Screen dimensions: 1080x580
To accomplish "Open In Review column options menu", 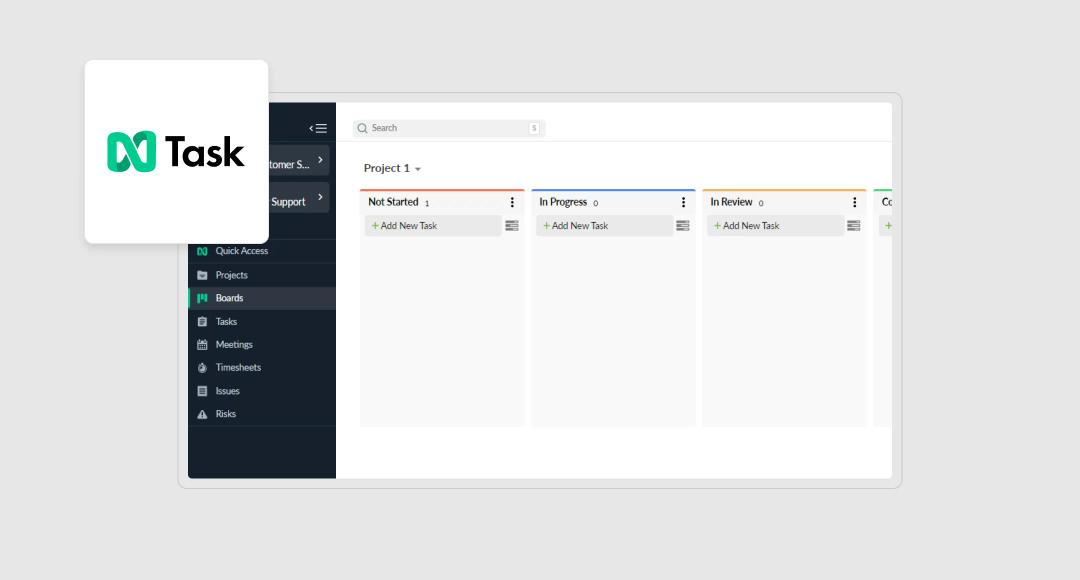I will [x=854, y=202].
